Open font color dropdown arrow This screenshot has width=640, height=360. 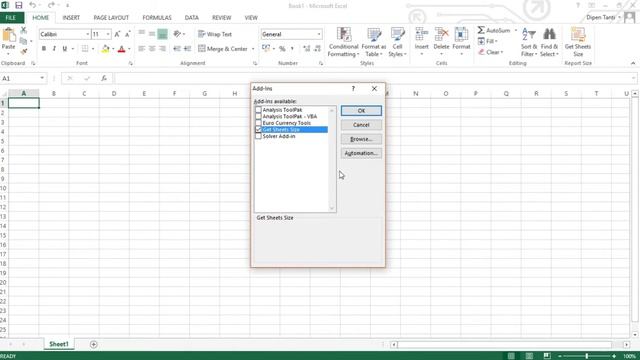pos(129,49)
